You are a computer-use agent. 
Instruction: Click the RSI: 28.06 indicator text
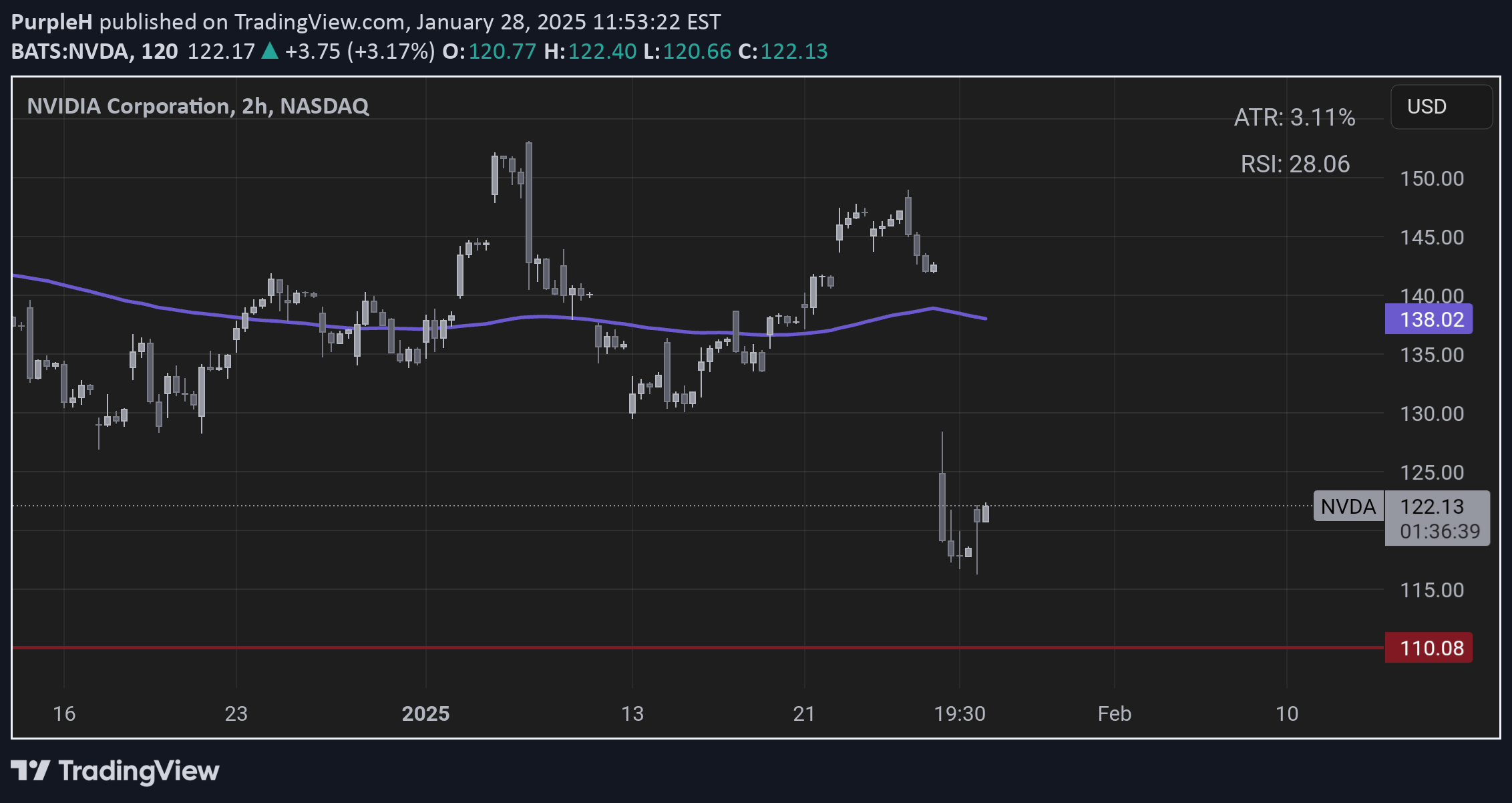pyautogui.click(x=1294, y=164)
